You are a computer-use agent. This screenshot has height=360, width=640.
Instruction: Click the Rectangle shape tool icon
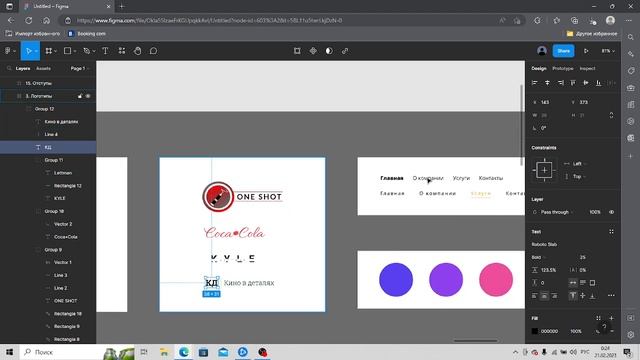point(67,51)
